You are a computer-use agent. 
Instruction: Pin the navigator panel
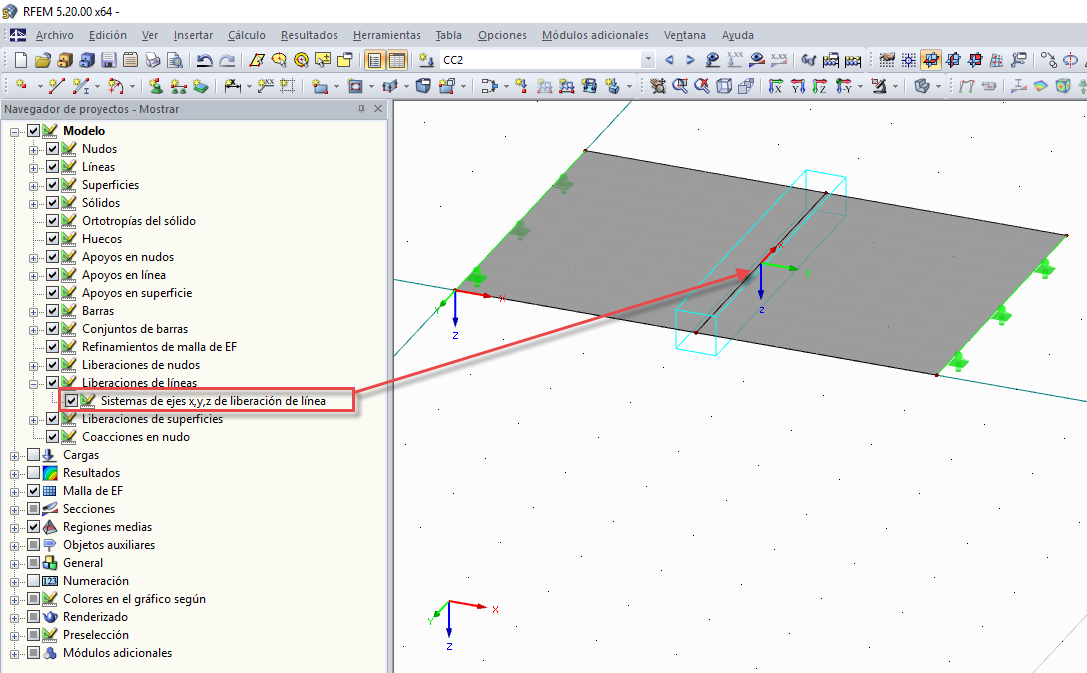tap(361, 109)
